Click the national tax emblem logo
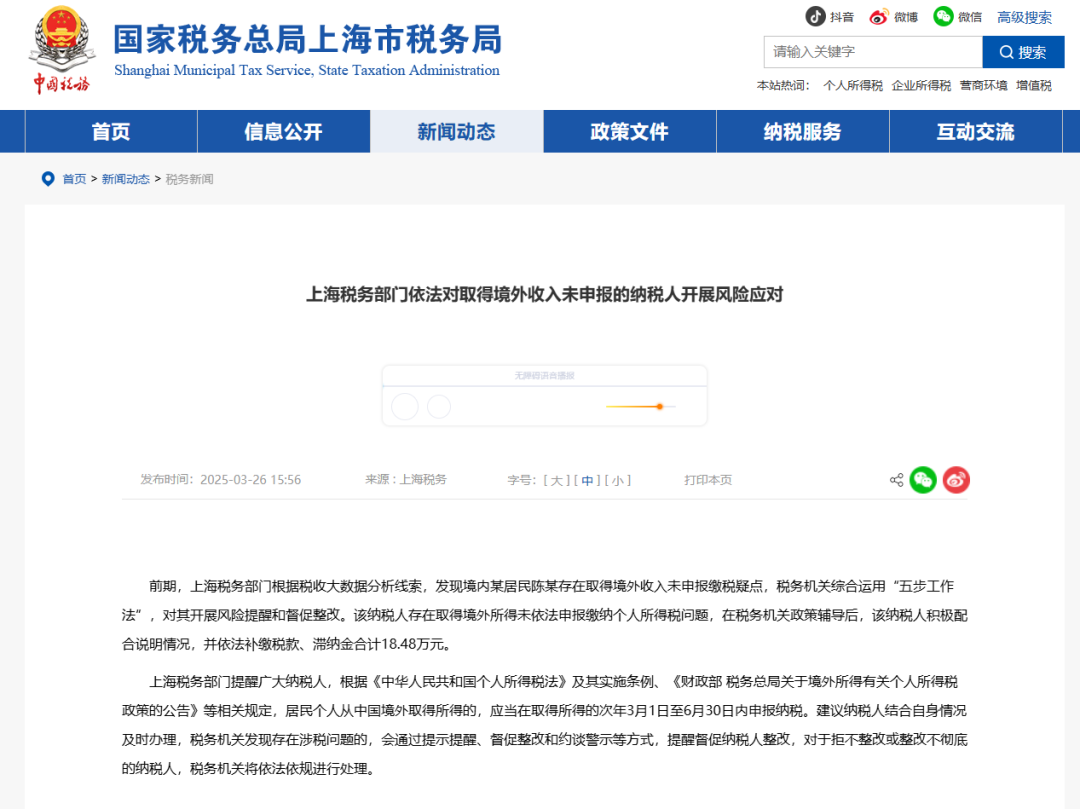The height and width of the screenshot is (809, 1080). (x=62, y=49)
